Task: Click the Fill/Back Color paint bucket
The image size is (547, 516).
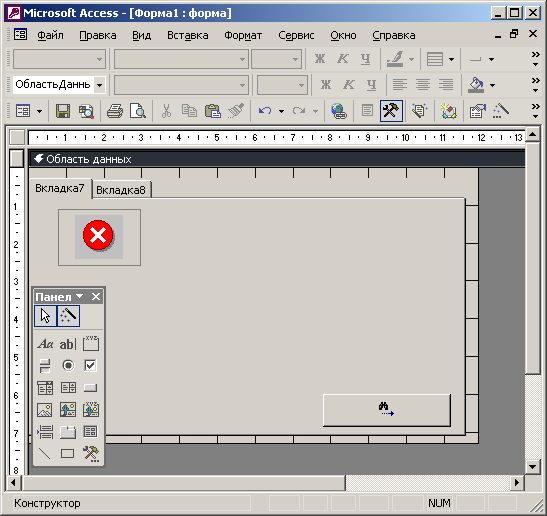Action: tap(476, 85)
